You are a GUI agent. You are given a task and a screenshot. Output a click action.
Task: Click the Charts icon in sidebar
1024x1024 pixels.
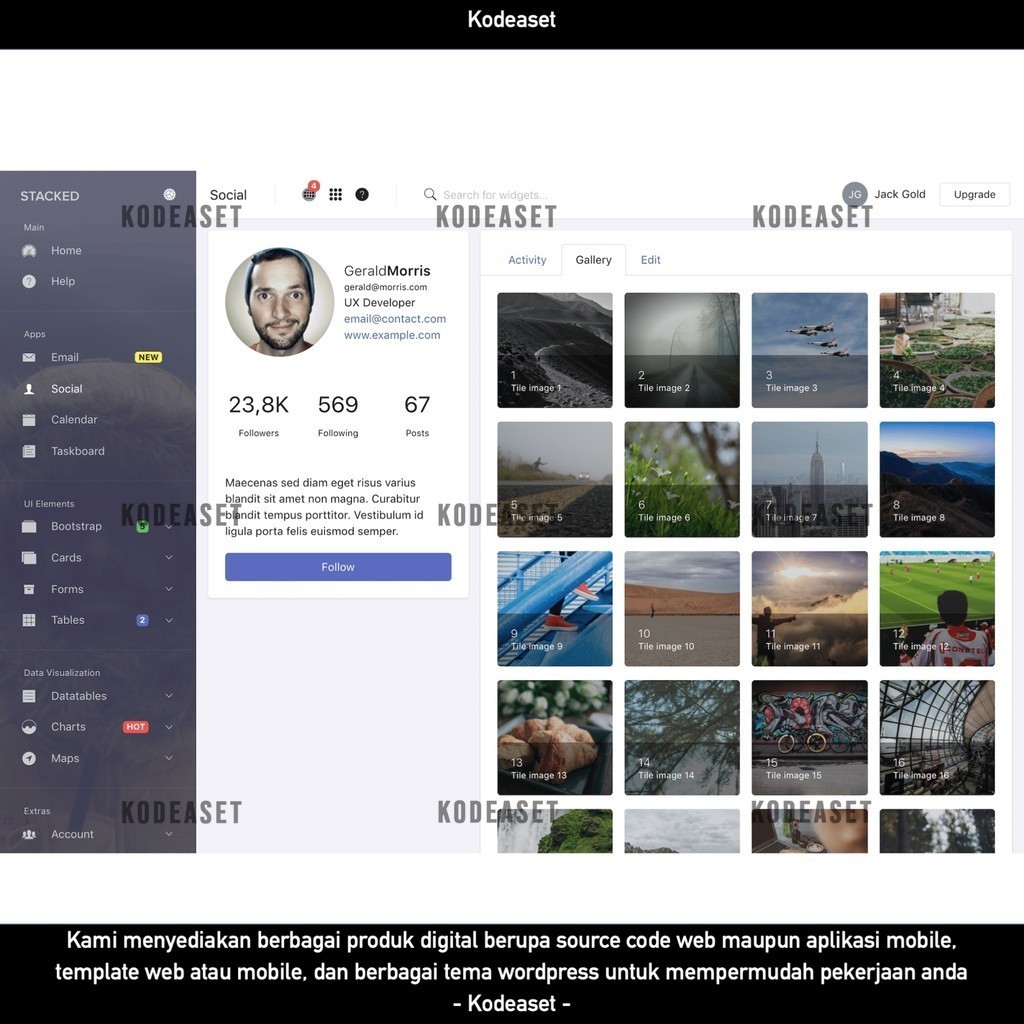tap(29, 727)
